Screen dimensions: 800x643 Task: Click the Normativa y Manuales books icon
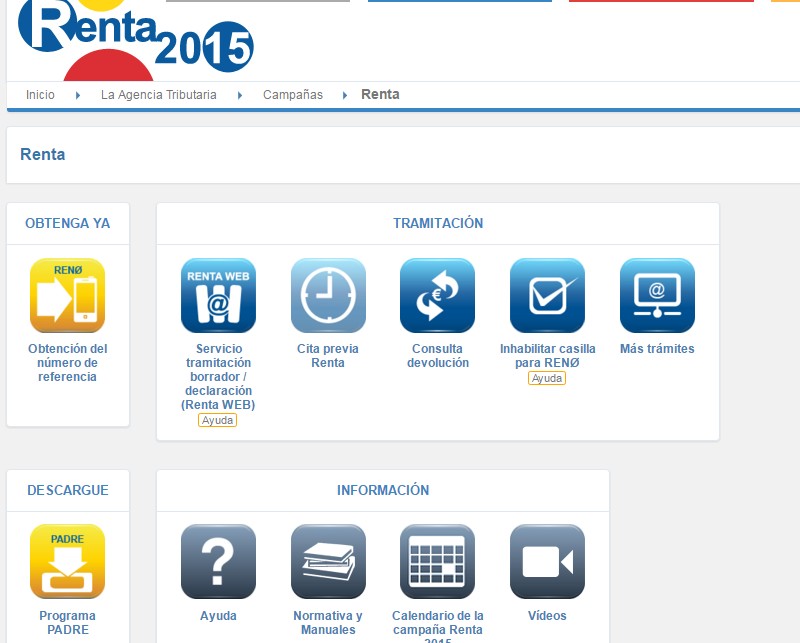(328, 561)
